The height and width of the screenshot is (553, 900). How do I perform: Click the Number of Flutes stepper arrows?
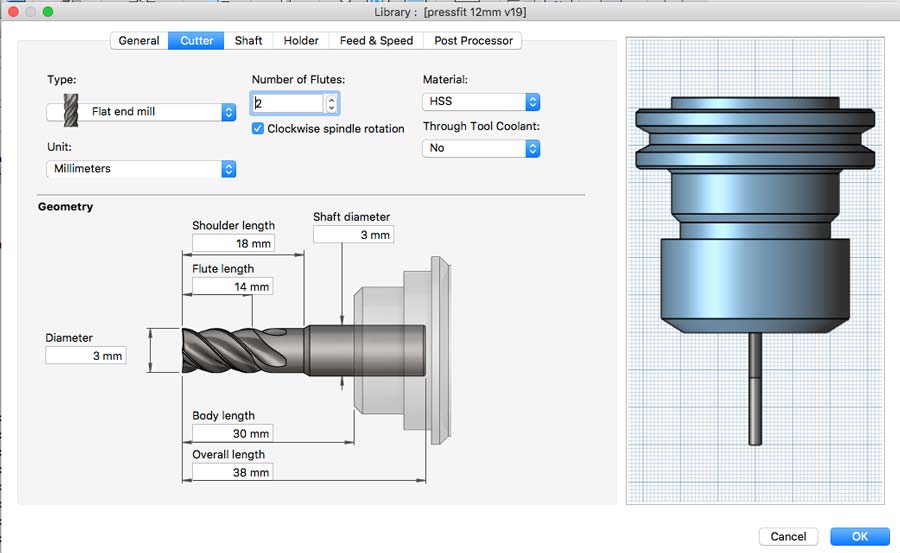pos(332,103)
